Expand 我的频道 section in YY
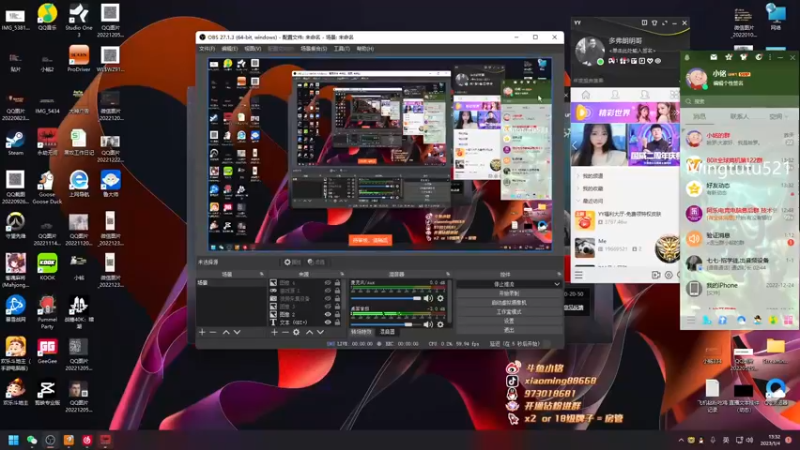Image resolution: width=800 pixels, height=450 pixels. coord(592,176)
